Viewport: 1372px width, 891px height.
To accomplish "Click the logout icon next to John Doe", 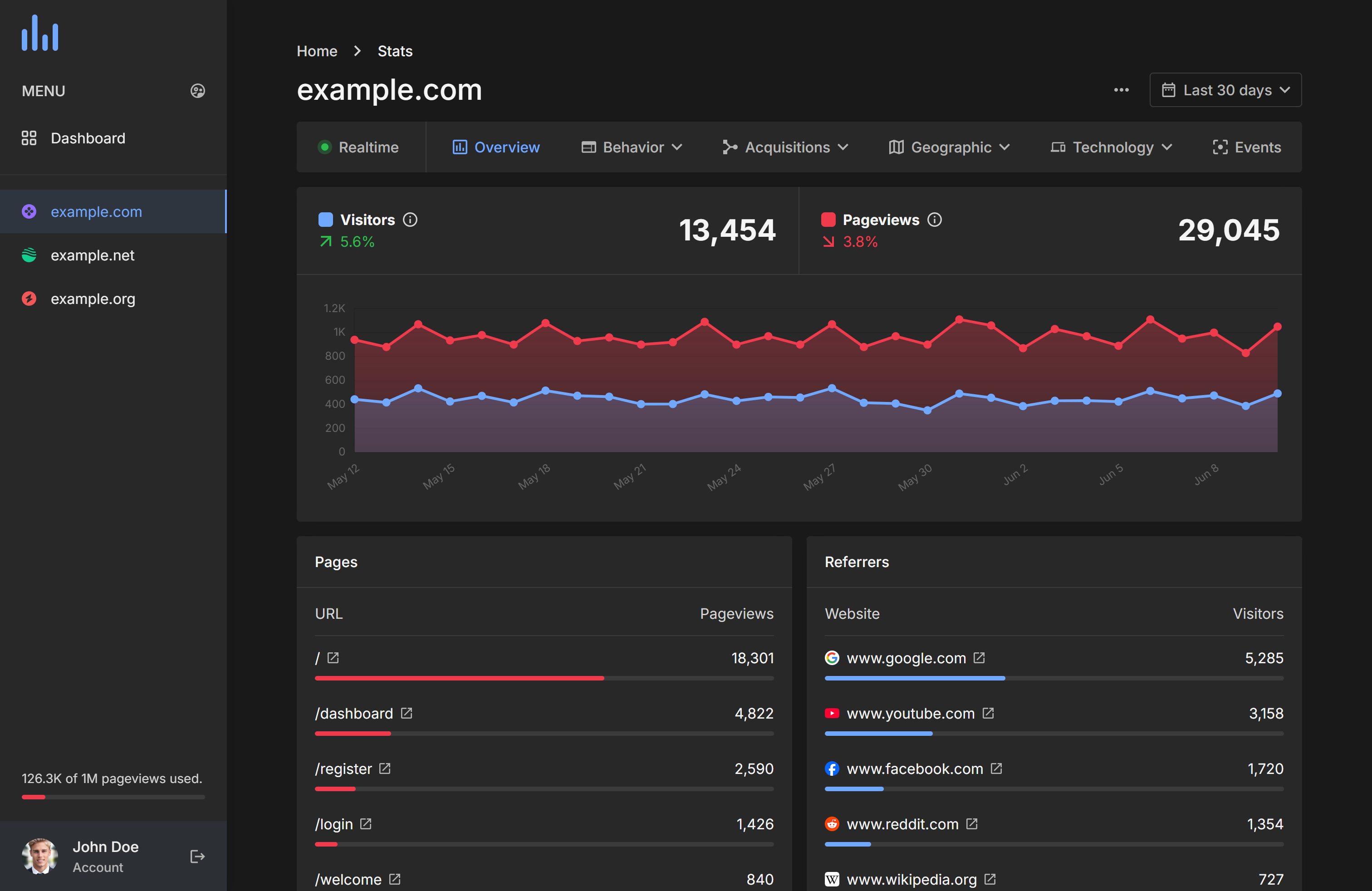I will (x=197, y=857).
